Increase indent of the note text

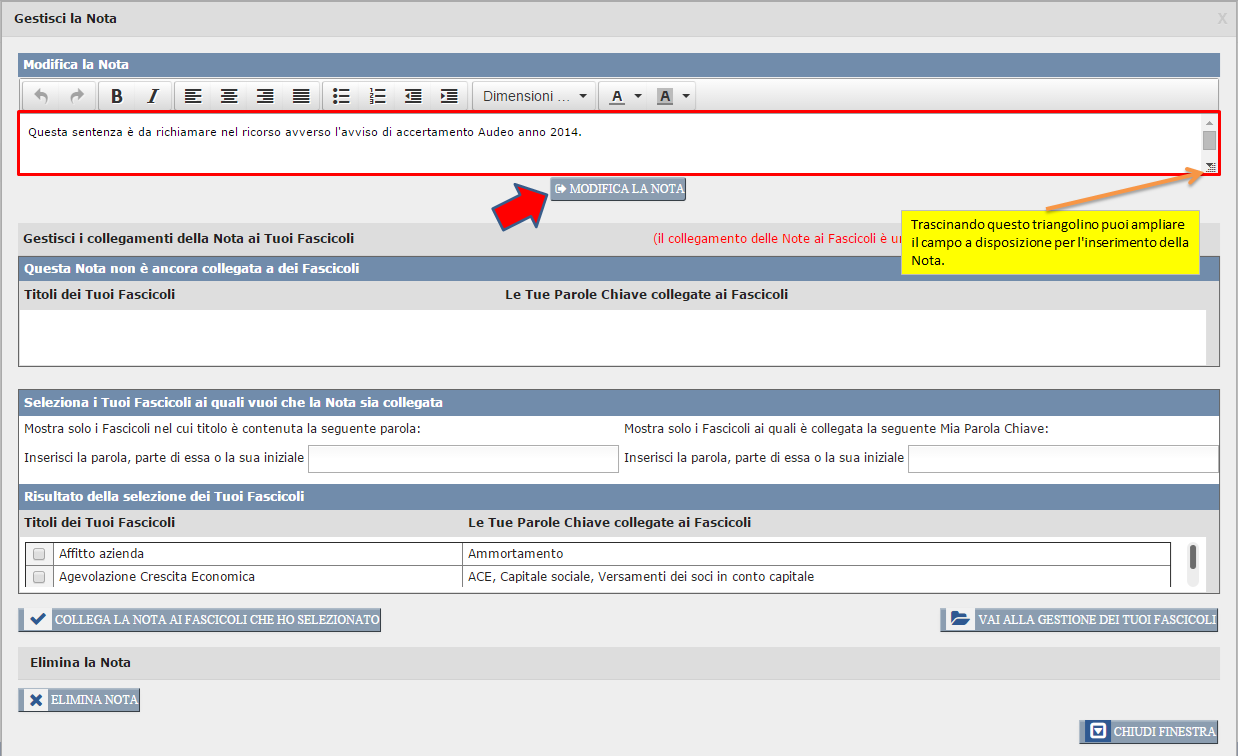point(449,96)
